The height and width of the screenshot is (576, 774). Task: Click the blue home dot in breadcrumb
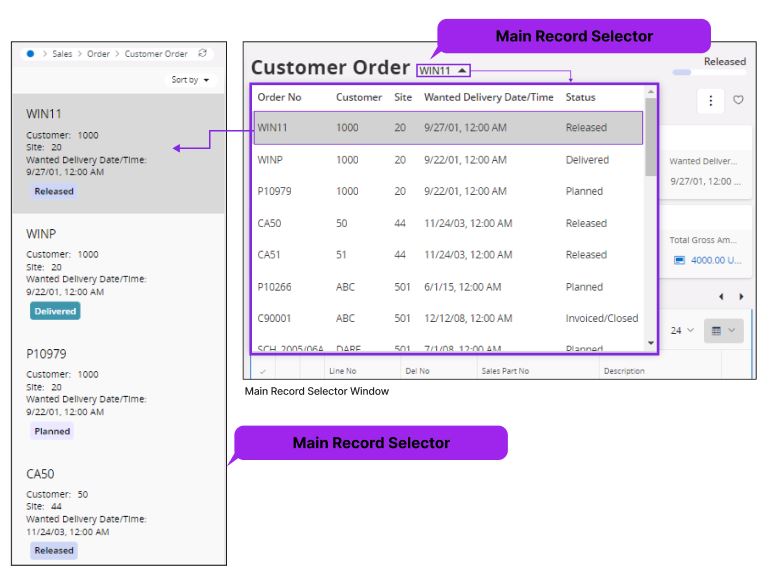point(31,54)
